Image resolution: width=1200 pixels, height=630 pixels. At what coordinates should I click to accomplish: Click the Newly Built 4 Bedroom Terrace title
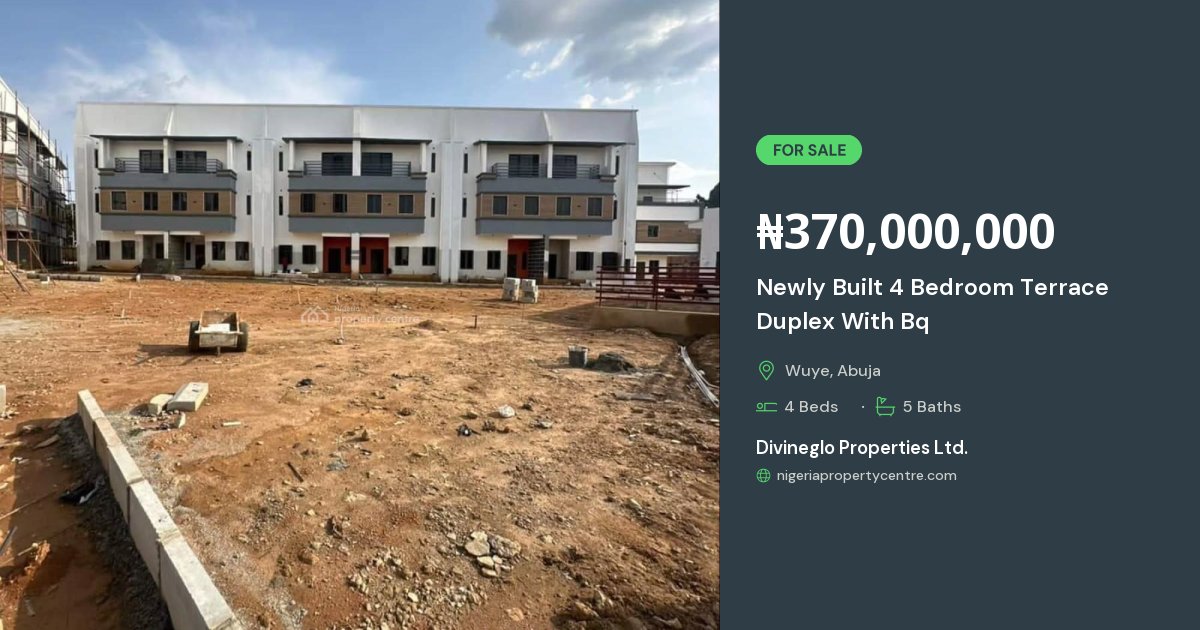coord(932,288)
